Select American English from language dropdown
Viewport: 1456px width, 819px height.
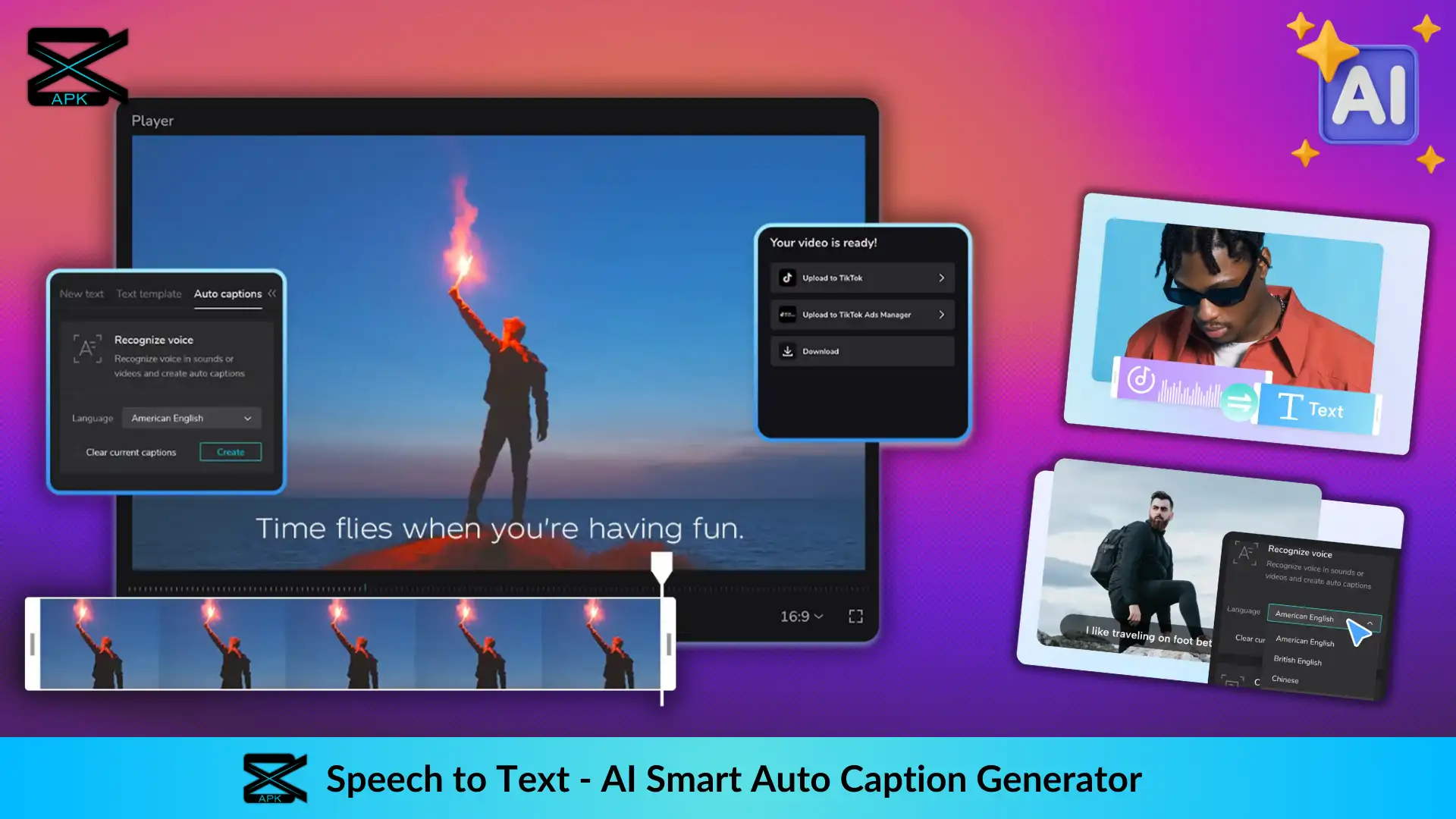tap(1303, 642)
